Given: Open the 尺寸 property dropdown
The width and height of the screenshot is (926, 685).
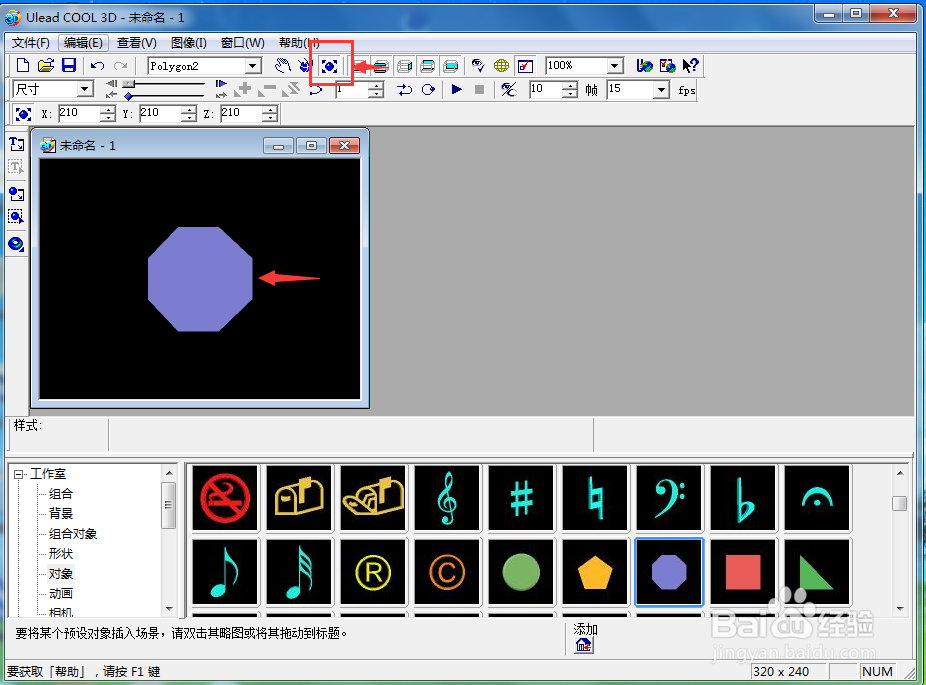Looking at the screenshot, I should pos(85,89).
